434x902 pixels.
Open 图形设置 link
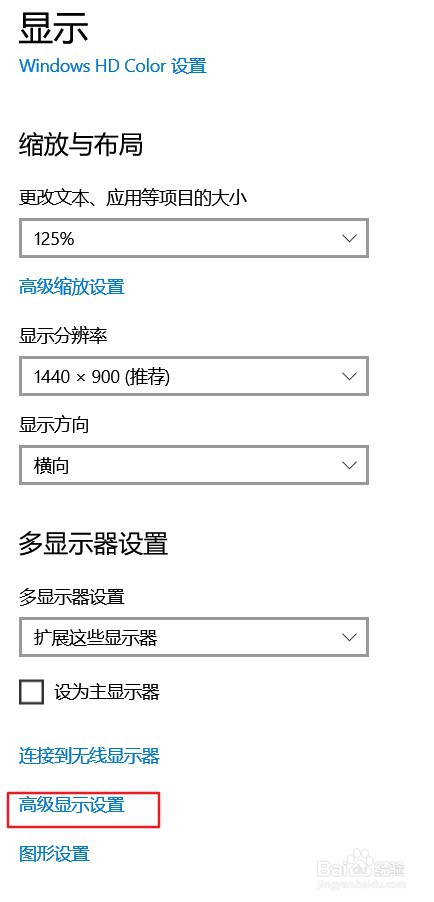(55, 853)
